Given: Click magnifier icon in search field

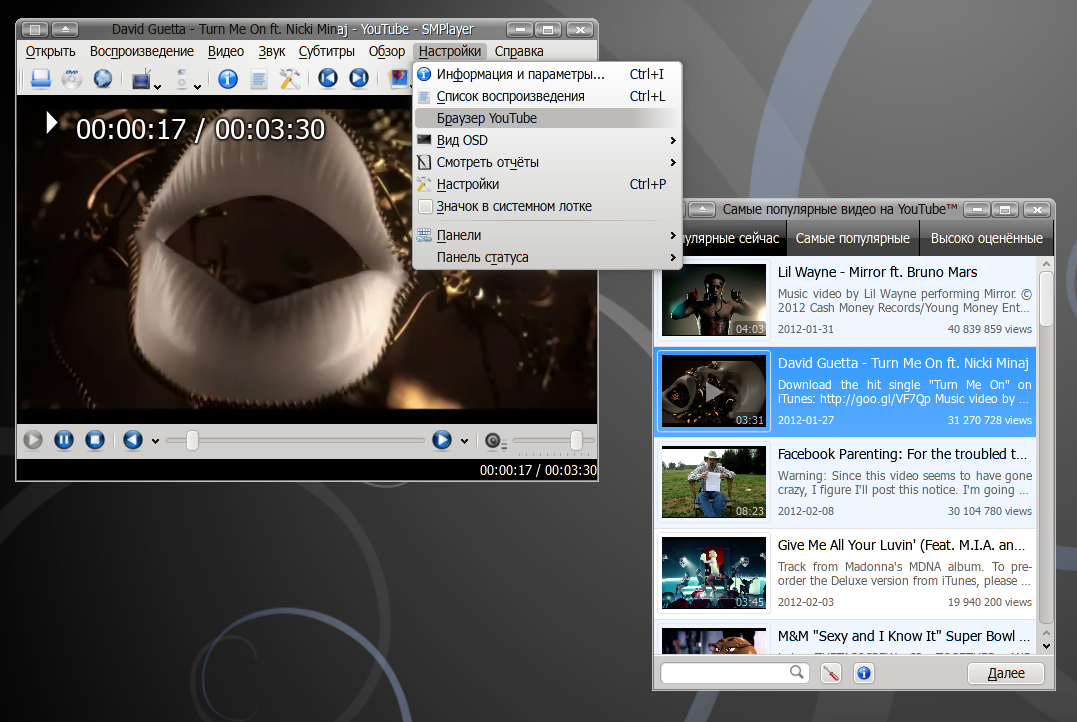Looking at the screenshot, I should [796, 672].
